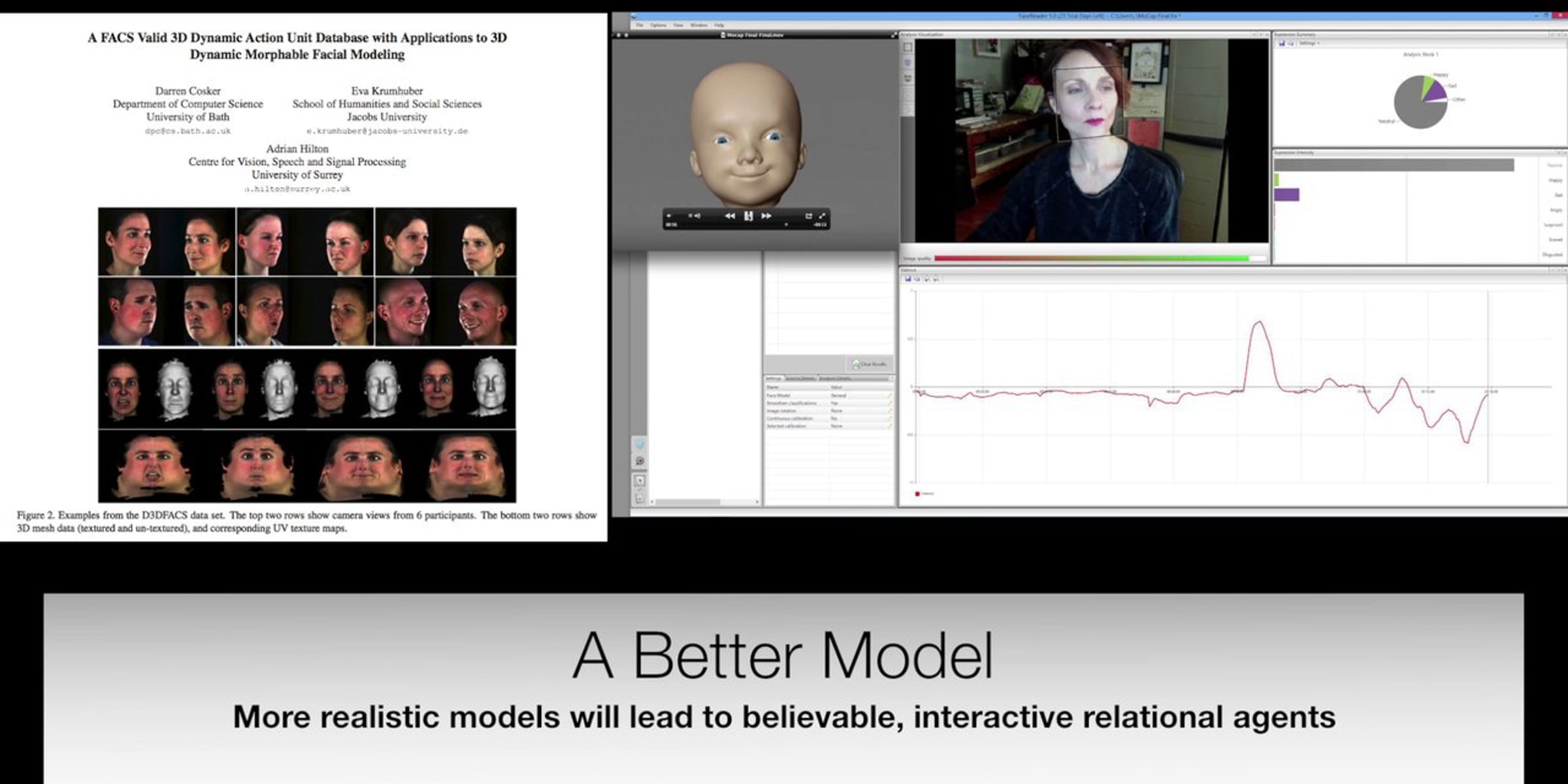Screen dimensions: 1568x784
Task: Click the share icon in player controls
Action: [x=808, y=216]
